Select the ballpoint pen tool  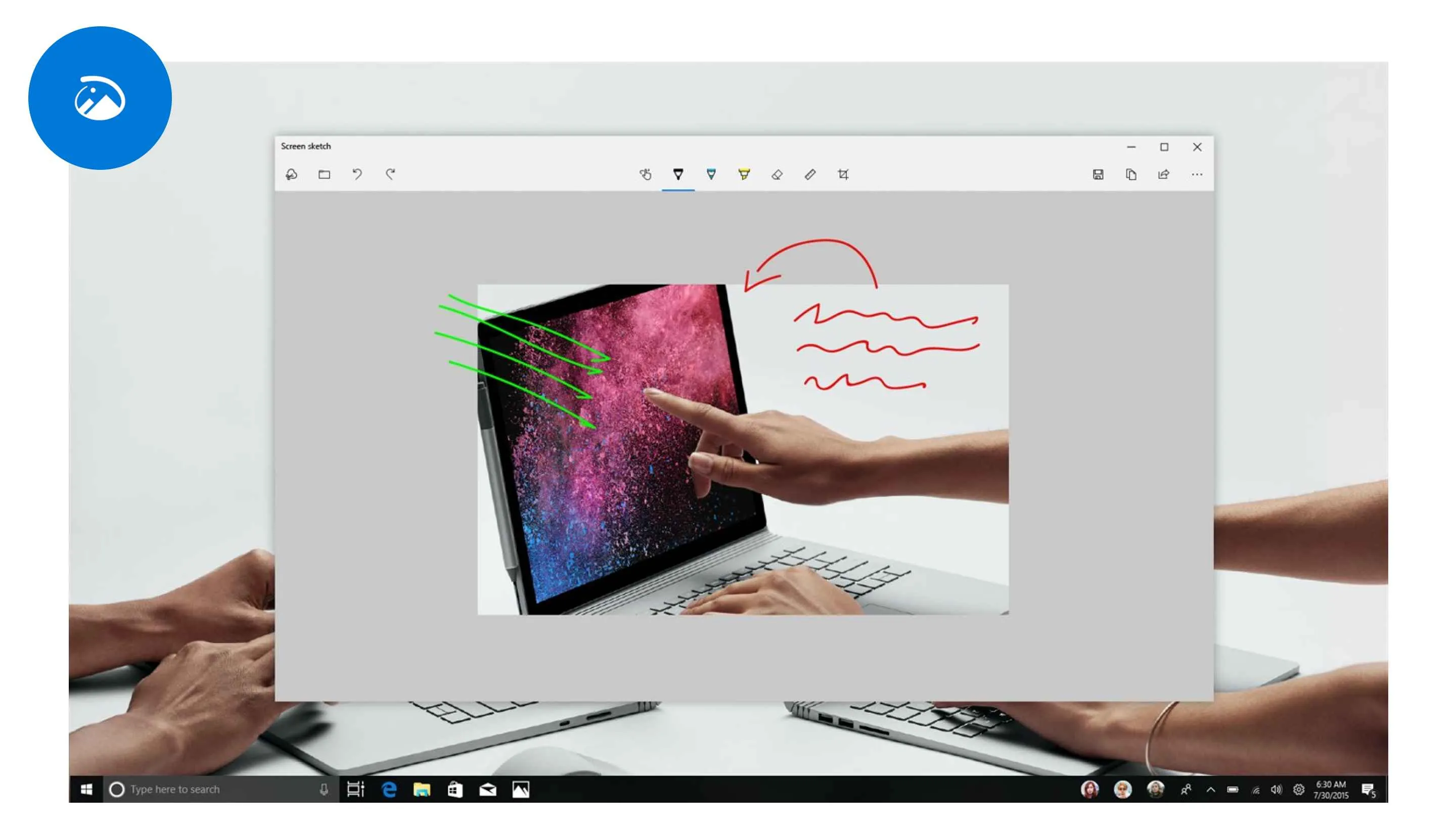[x=678, y=174]
